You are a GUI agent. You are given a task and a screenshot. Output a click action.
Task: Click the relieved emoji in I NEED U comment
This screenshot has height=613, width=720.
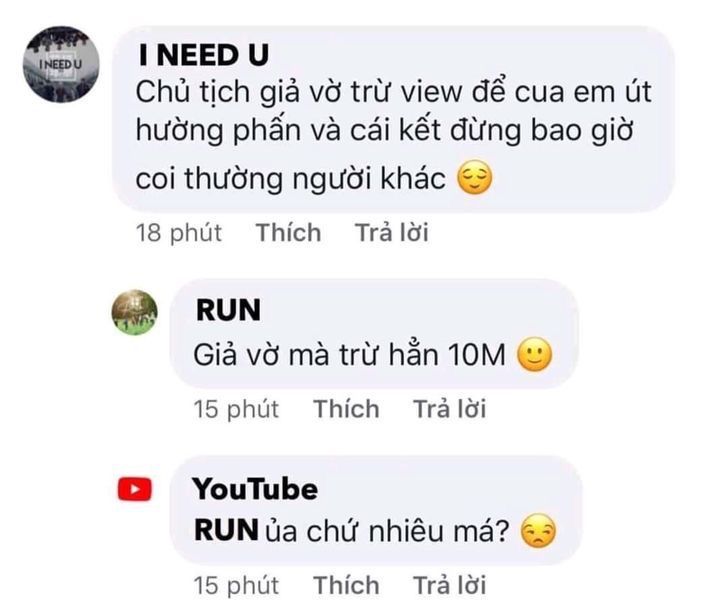pos(475,178)
